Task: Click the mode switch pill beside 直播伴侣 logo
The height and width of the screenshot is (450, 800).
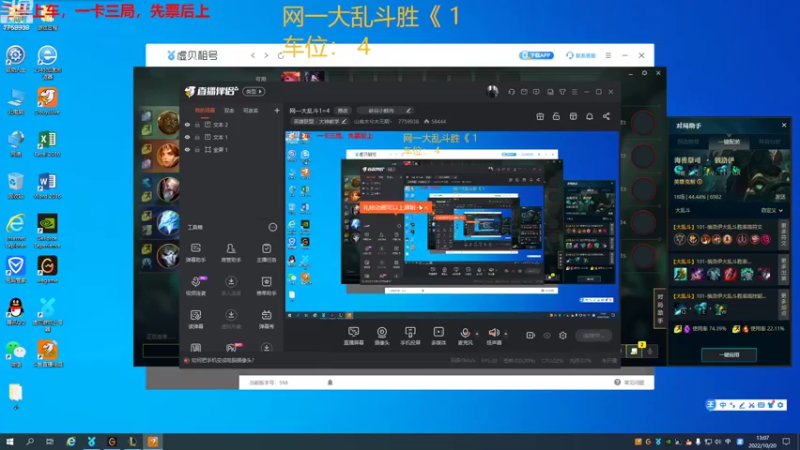Action: 254,92
